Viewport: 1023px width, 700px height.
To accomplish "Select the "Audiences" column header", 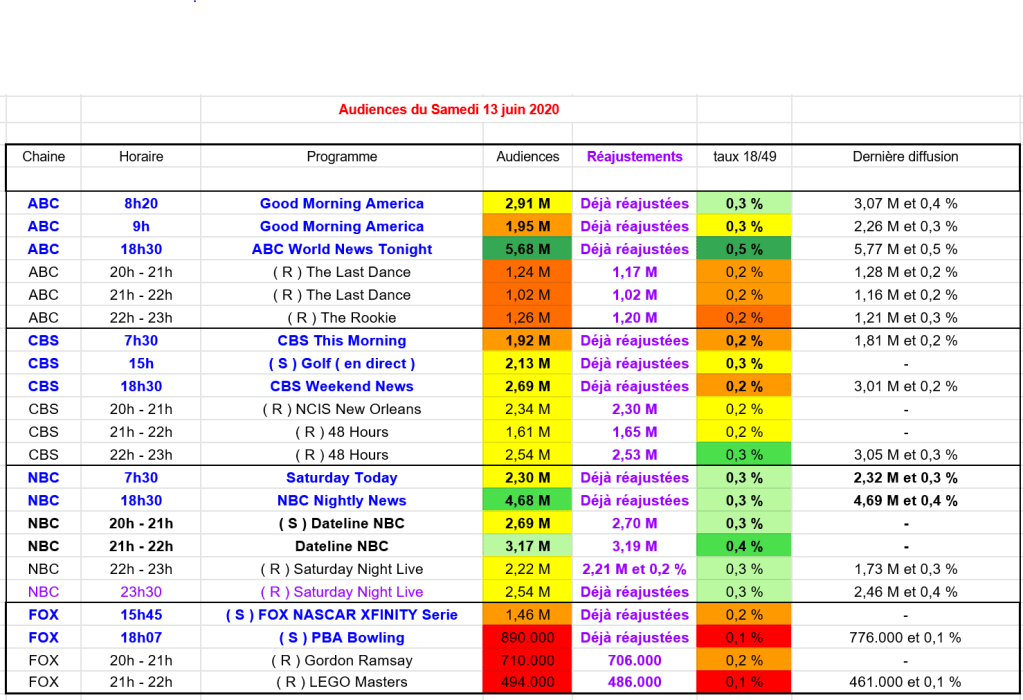I will click(528, 156).
